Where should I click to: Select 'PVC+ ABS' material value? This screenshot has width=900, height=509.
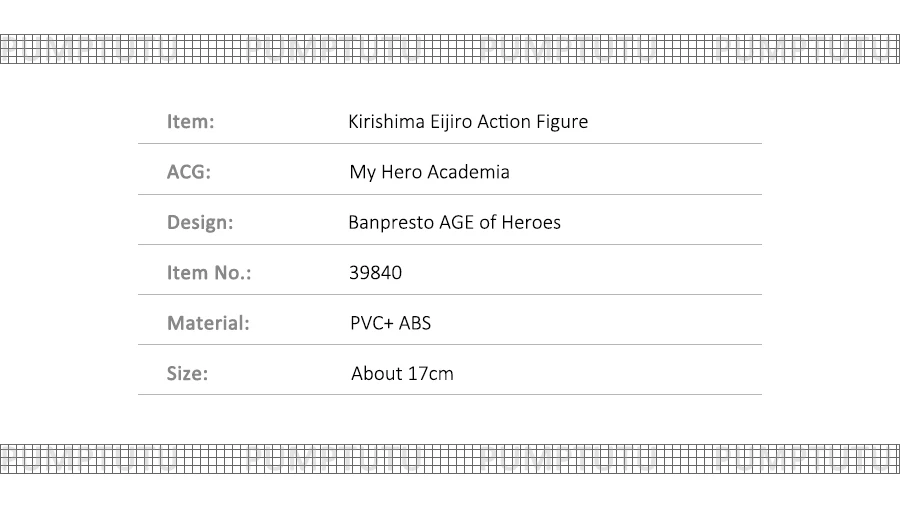(390, 323)
